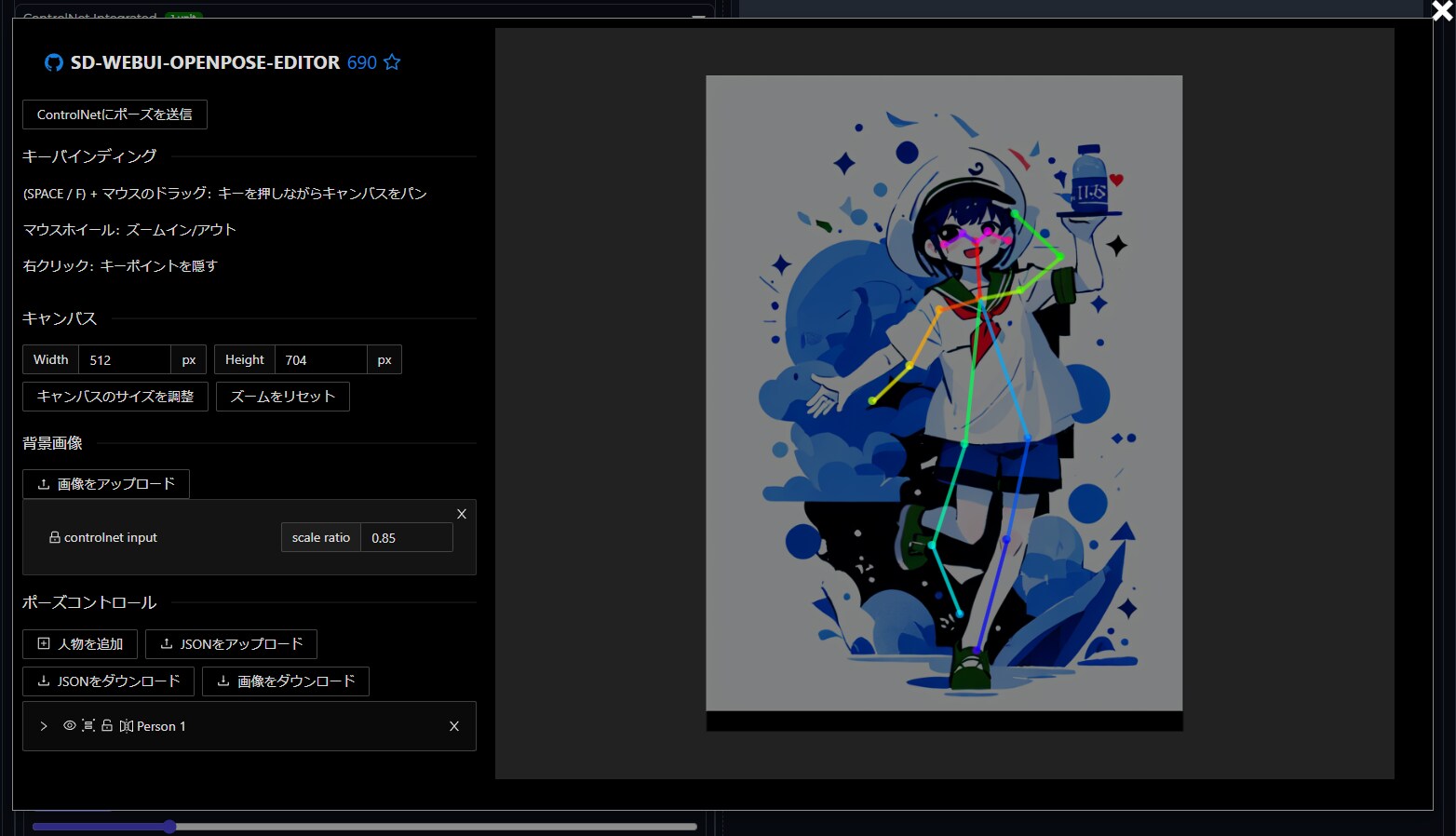Toggle the lock on Person 1
The height and width of the screenshot is (836, 1456).
point(107,725)
